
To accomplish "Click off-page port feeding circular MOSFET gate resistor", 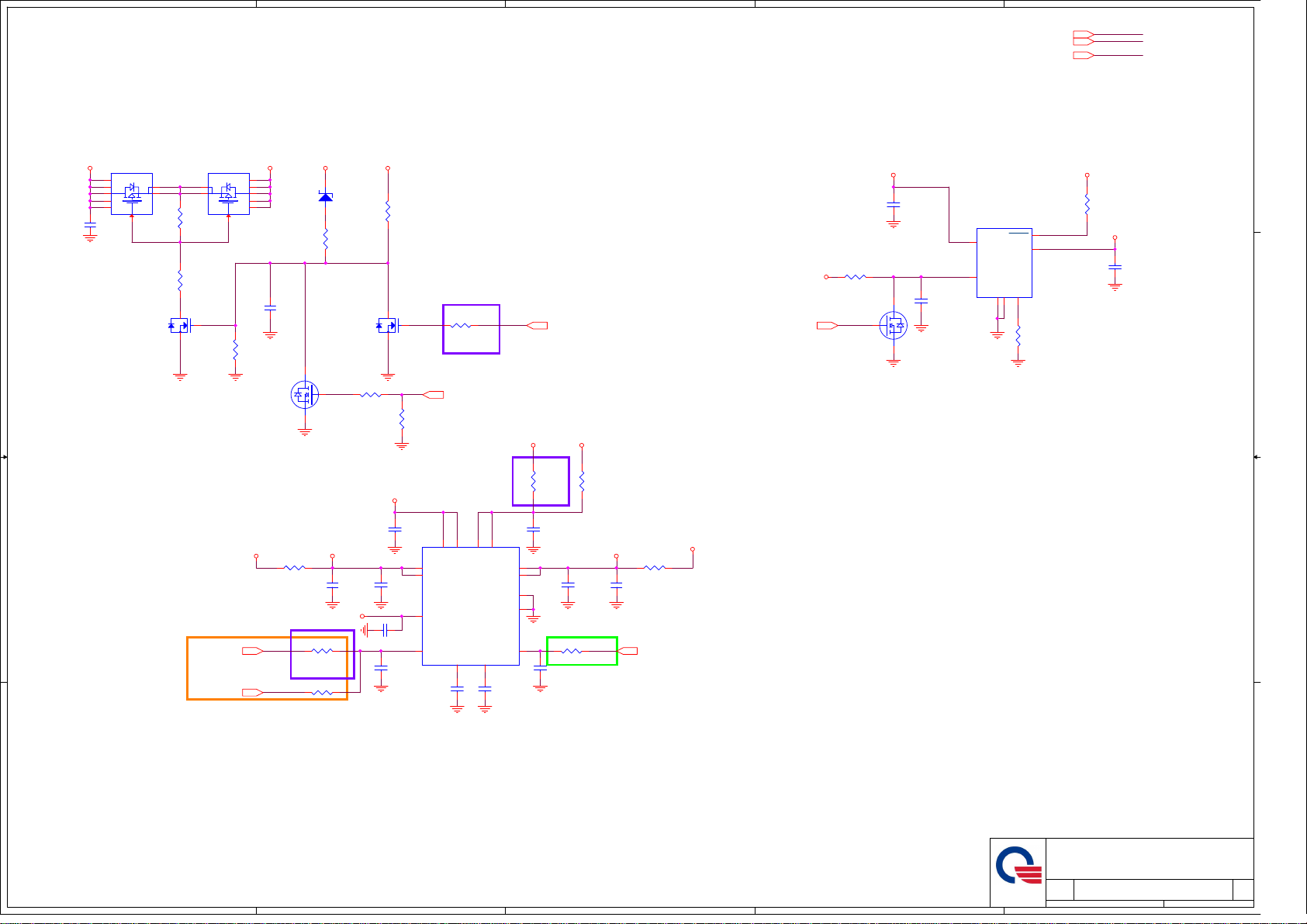I will [x=433, y=395].
